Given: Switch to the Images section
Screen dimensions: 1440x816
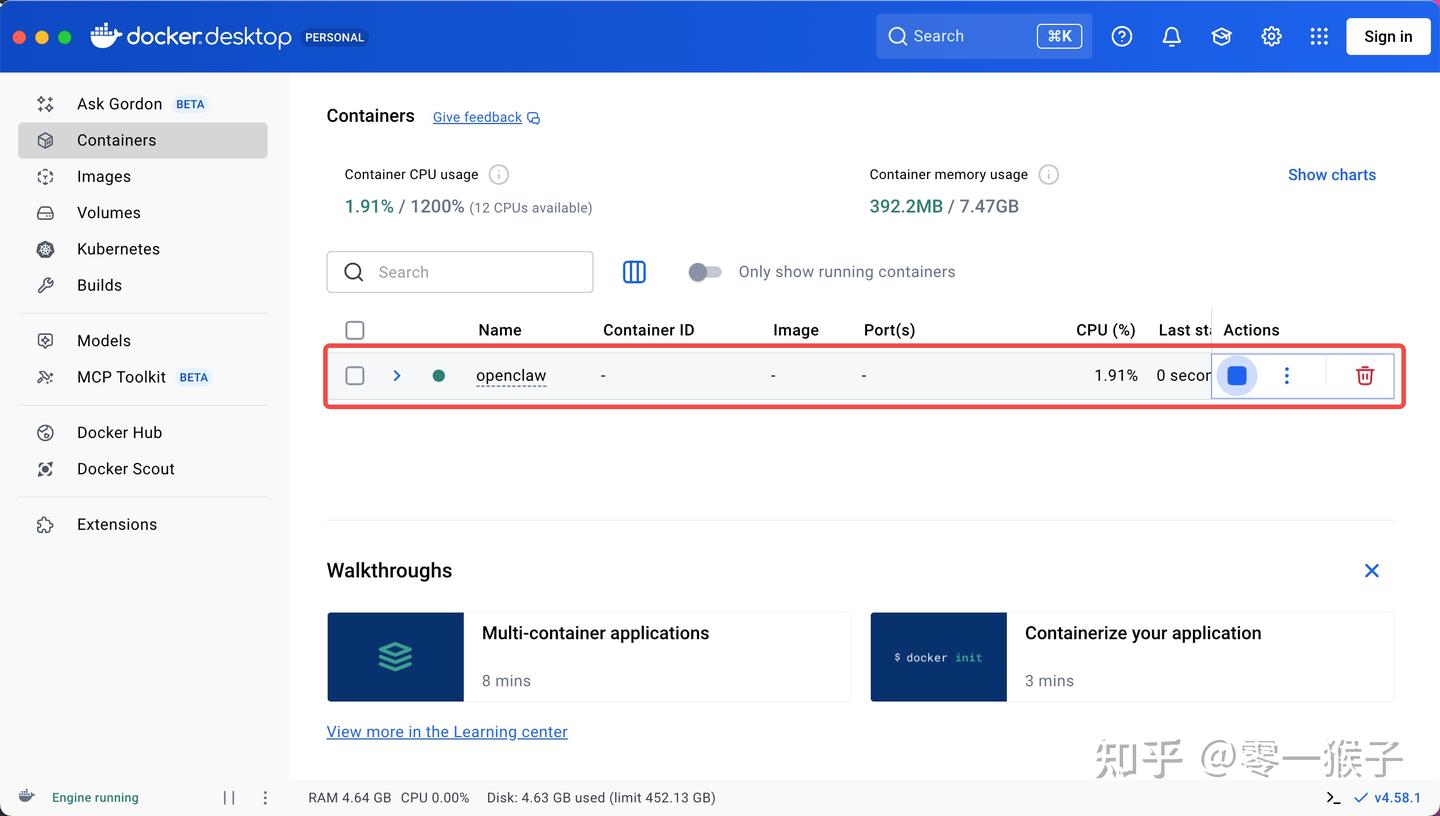Looking at the screenshot, I should (x=104, y=176).
